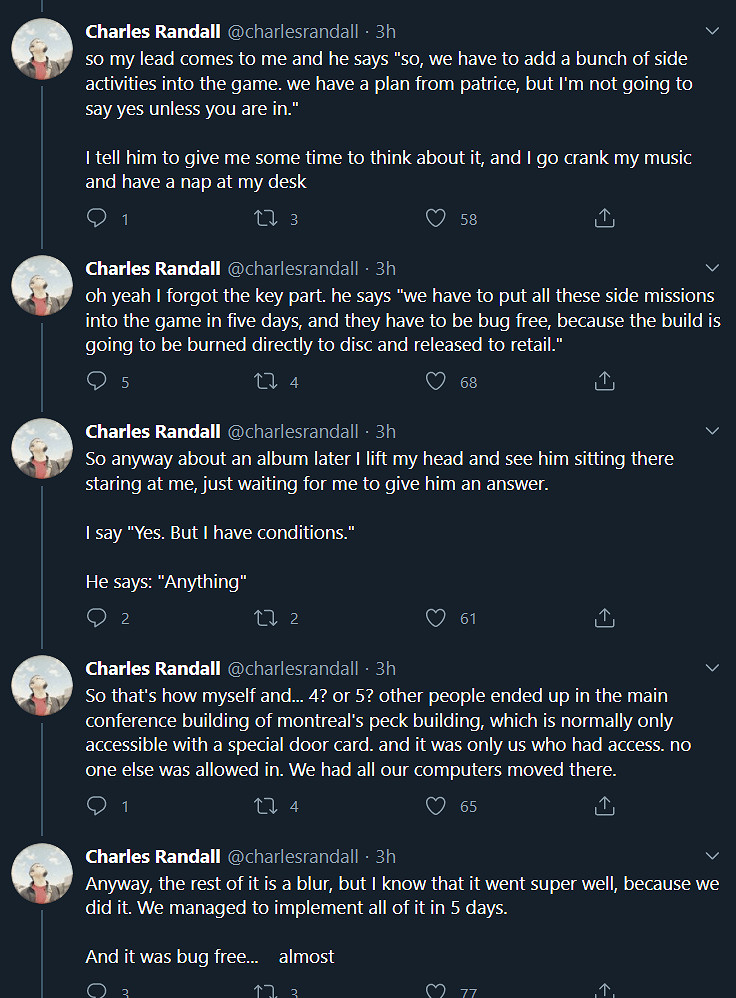The width and height of the screenshot is (736, 998).
Task: Retweet the 'side activities' tweet
Action: pyautogui.click(x=266, y=218)
